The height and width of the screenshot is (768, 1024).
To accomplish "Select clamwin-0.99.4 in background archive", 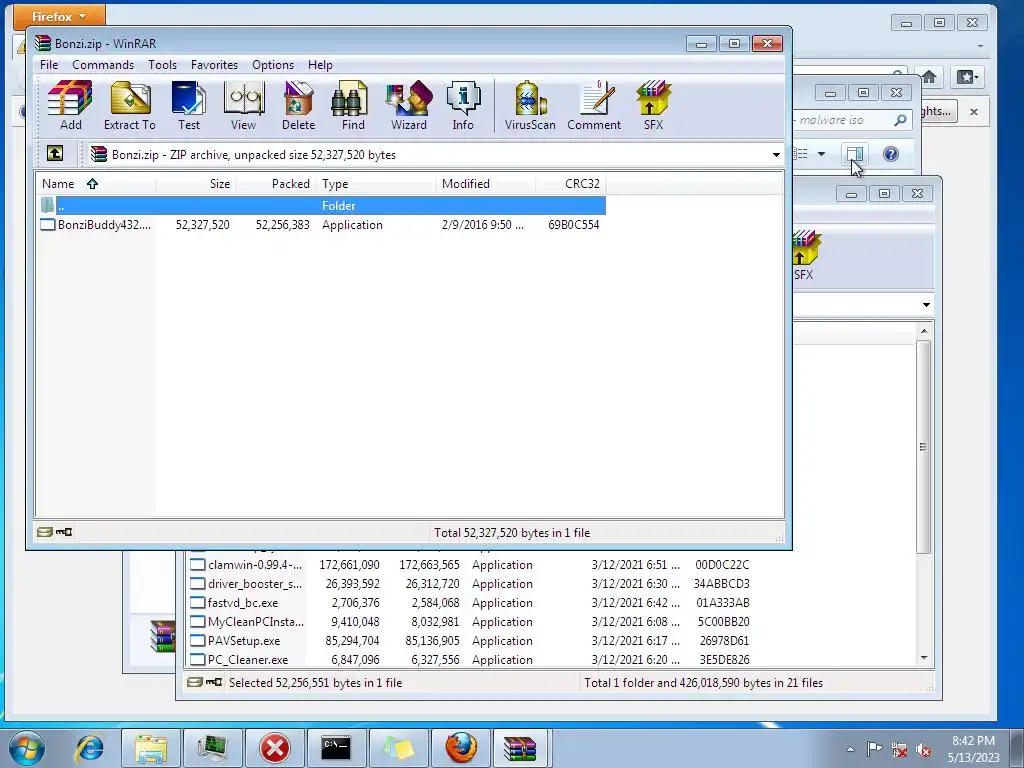I will tap(469, 565).
